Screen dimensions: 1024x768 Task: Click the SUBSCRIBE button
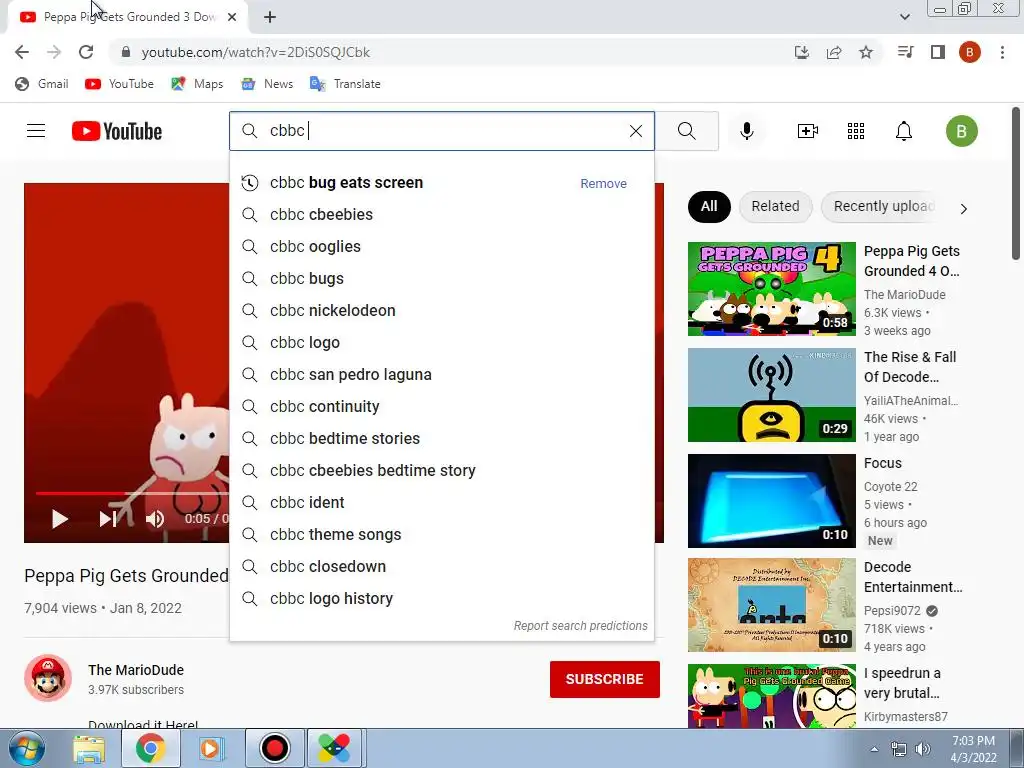click(605, 679)
